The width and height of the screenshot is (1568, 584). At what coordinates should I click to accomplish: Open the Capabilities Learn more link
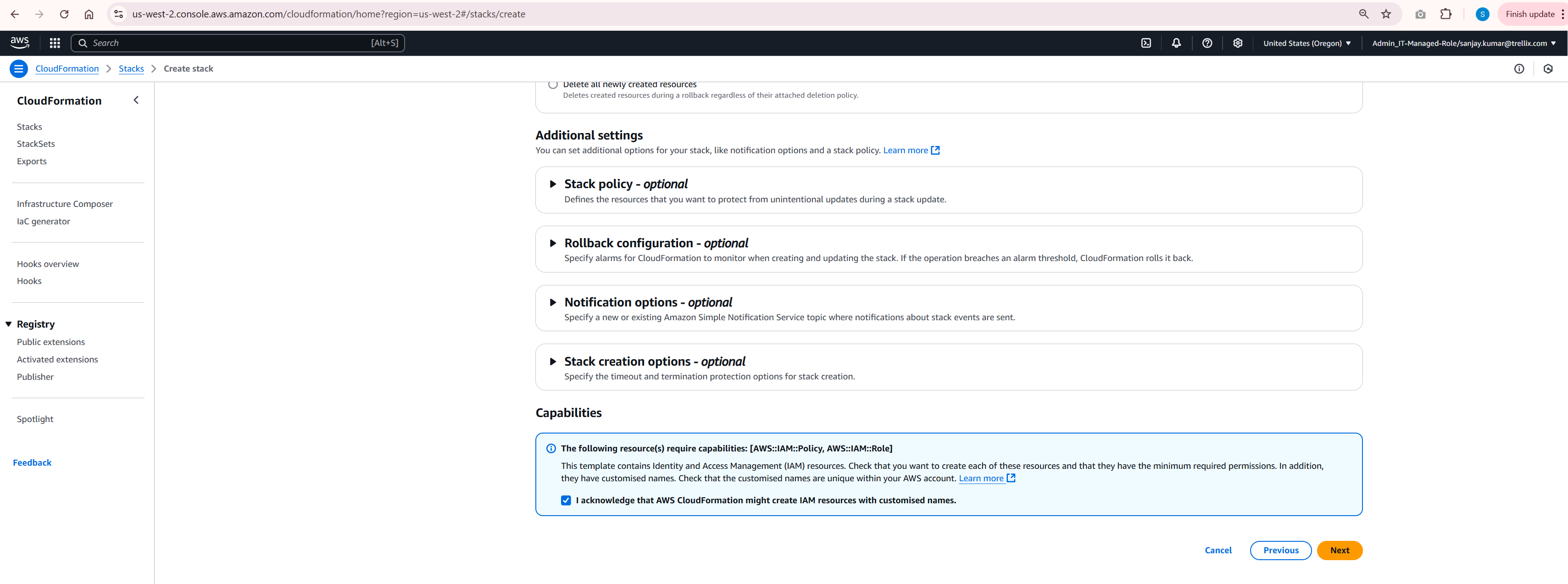point(982,478)
